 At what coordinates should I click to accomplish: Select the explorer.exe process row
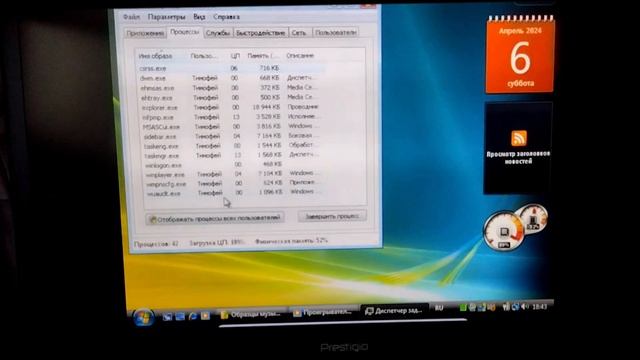point(233,107)
